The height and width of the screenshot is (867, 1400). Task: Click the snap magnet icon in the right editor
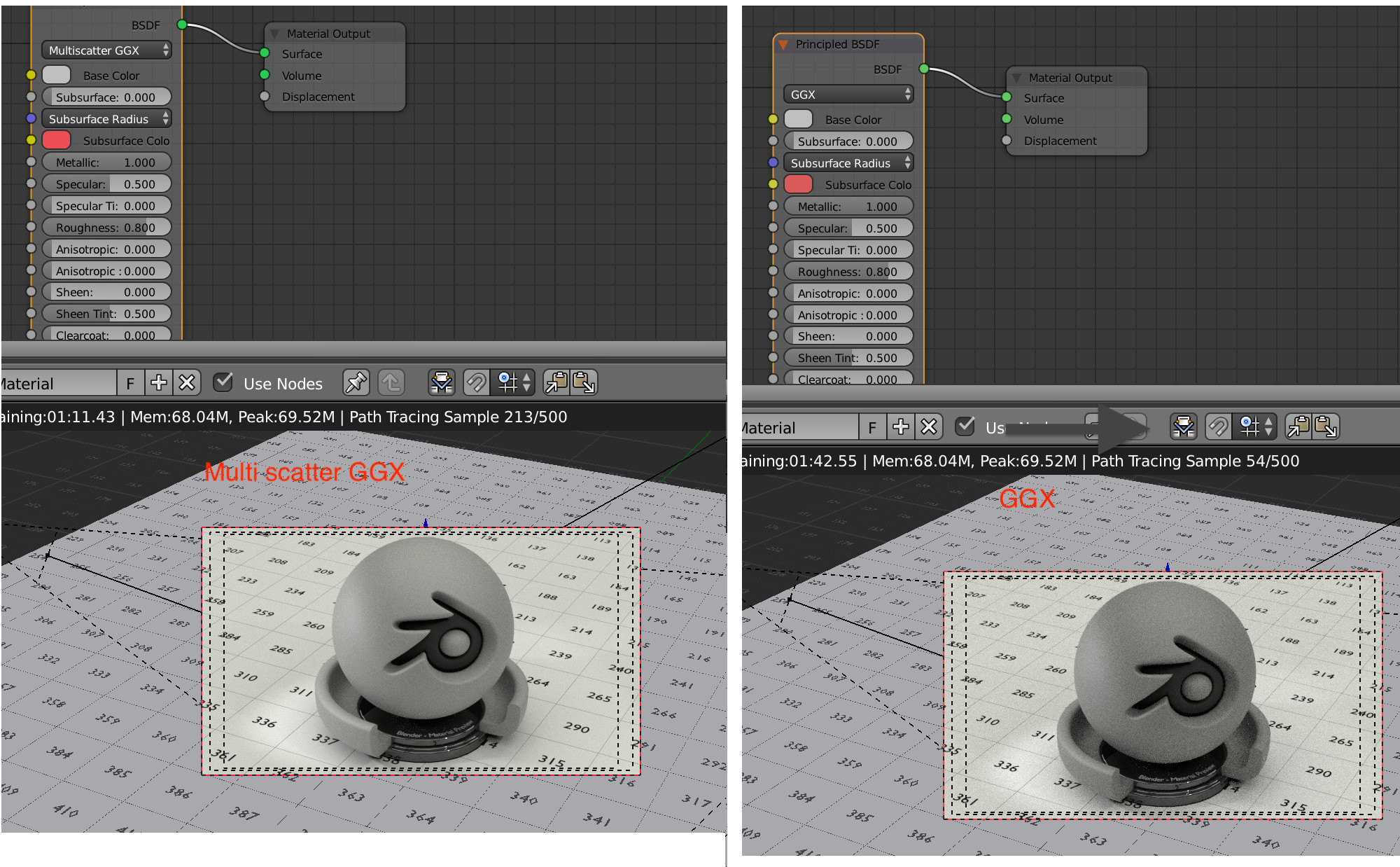(1217, 427)
